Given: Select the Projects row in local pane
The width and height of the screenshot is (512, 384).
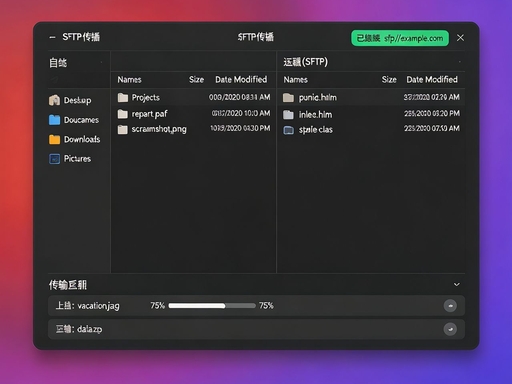Looking at the screenshot, I should [193, 97].
